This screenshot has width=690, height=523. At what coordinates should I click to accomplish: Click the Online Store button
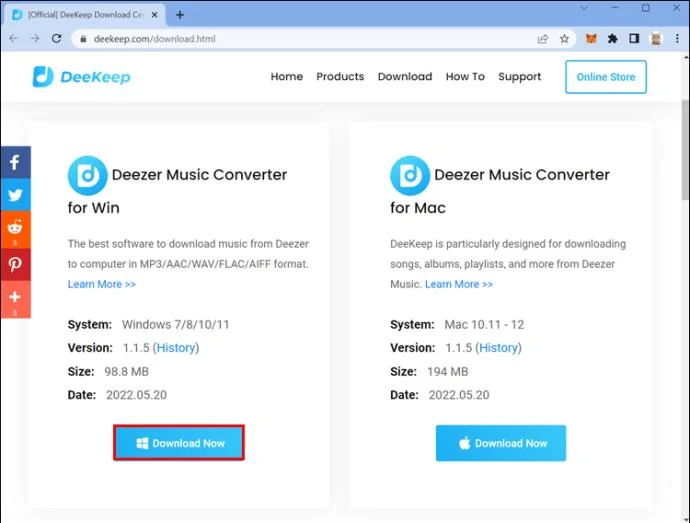606,77
